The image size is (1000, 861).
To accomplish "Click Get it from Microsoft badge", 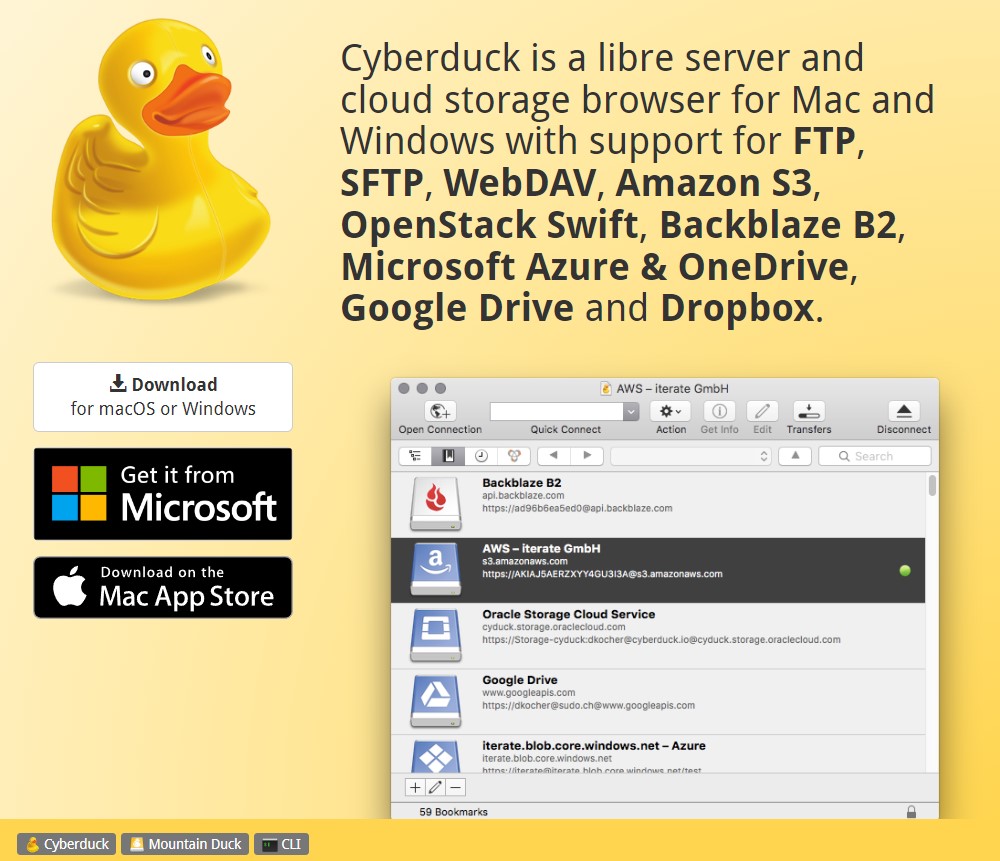I will [x=163, y=494].
